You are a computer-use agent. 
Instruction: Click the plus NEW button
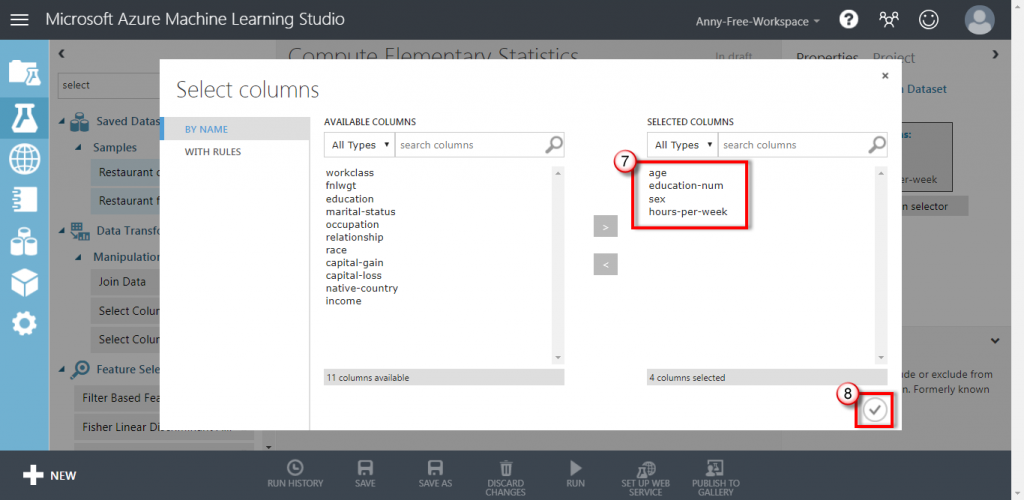50,475
